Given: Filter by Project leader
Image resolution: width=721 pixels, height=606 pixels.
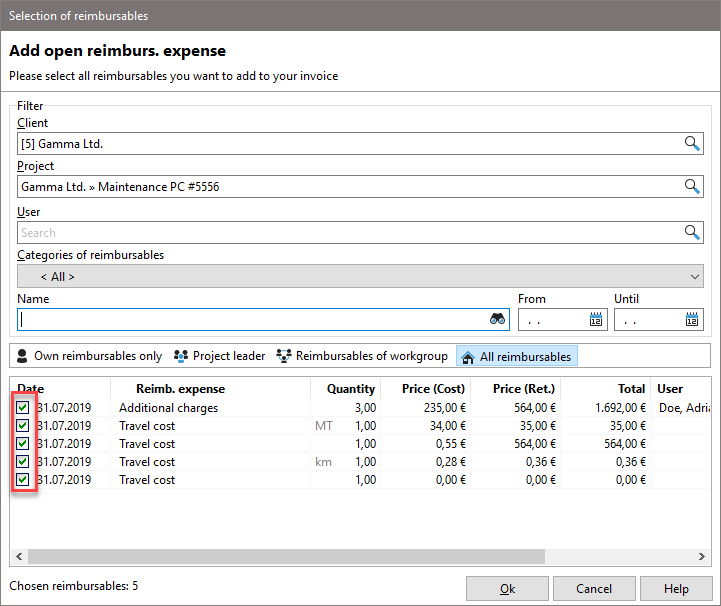Looking at the screenshot, I should click(x=219, y=356).
